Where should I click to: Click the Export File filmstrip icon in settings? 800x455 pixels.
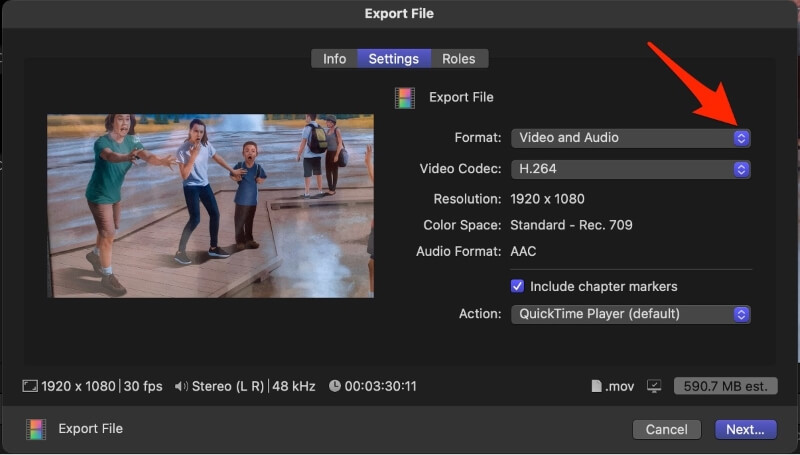click(405, 98)
